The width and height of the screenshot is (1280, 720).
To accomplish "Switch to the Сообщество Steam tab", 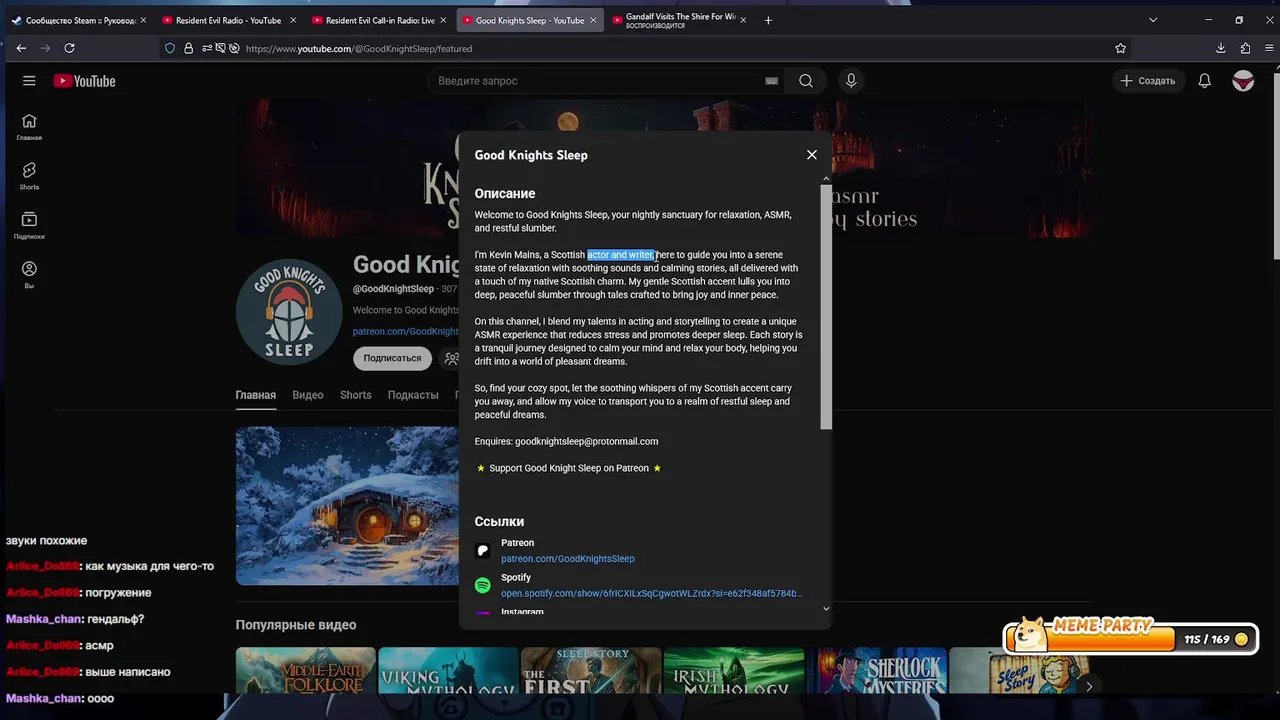I will pyautogui.click(x=78, y=20).
